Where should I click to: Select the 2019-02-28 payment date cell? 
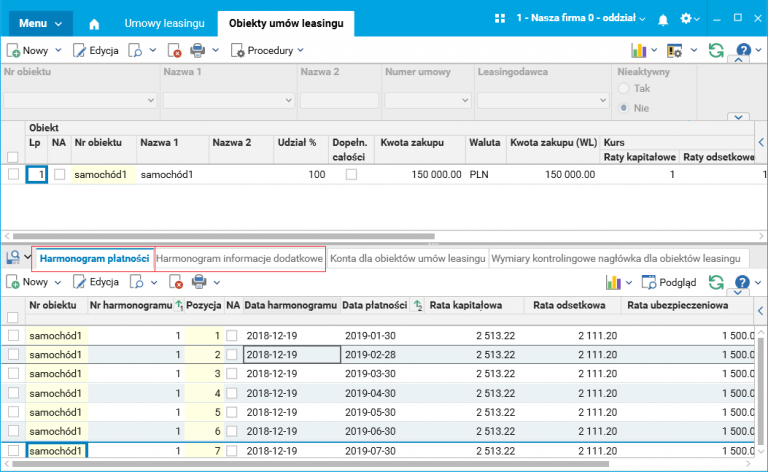click(x=370, y=354)
